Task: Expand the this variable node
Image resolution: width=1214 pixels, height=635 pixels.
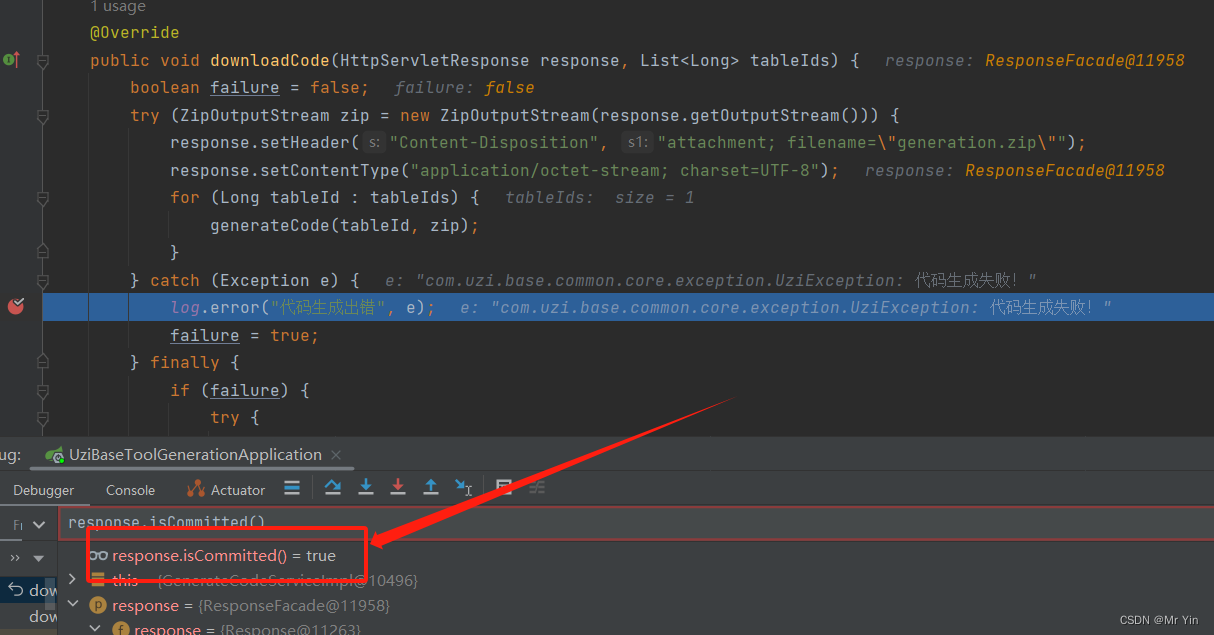Action: pyautogui.click(x=71, y=578)
